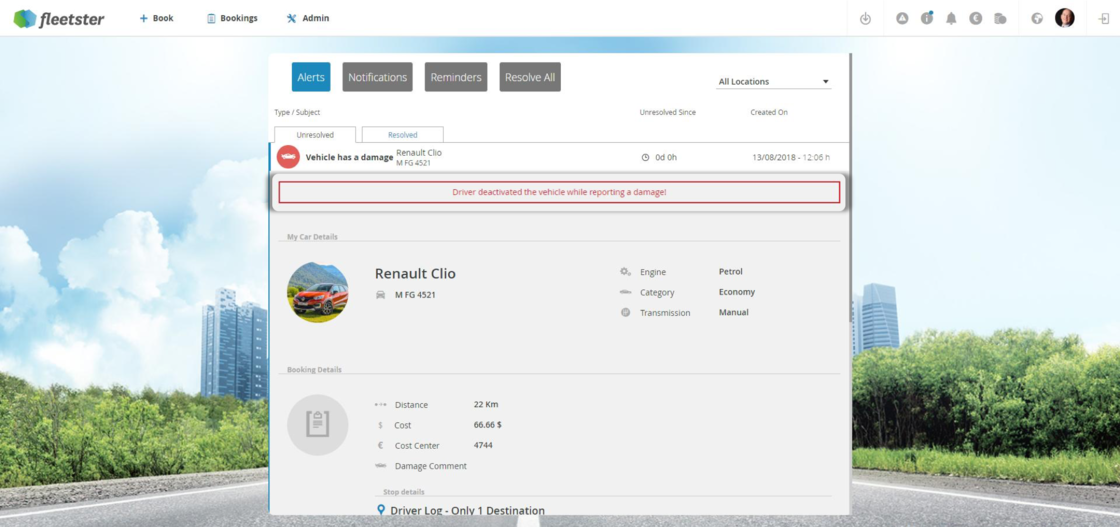Open the user profile avatar

pyautogui.click(x=1064, y=18)
